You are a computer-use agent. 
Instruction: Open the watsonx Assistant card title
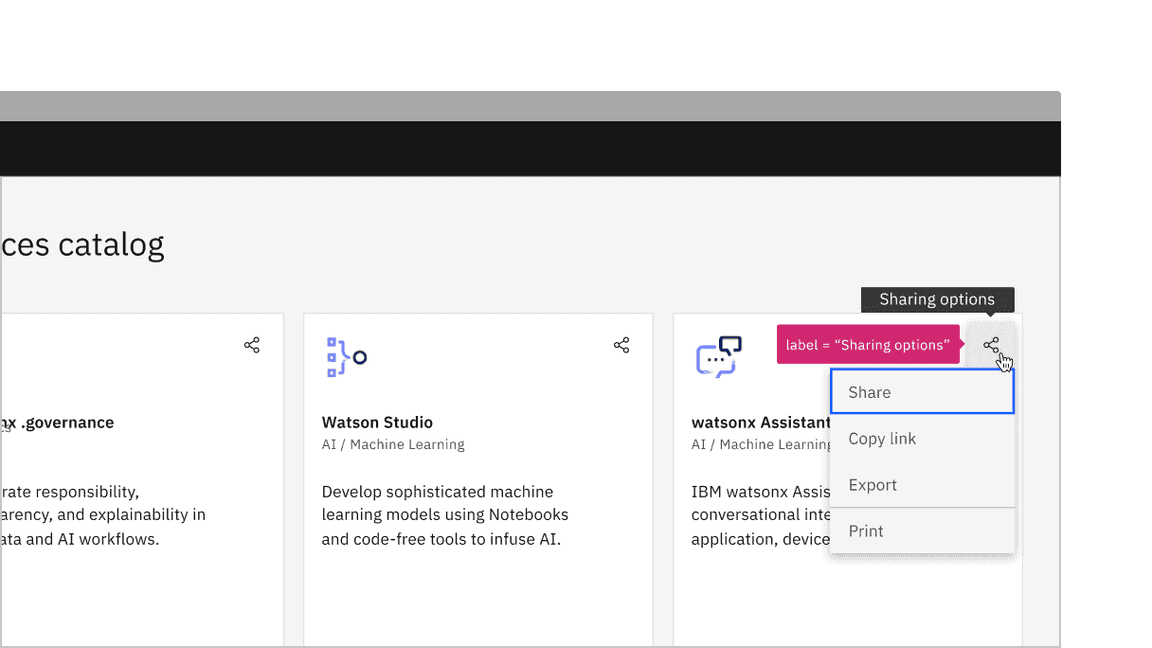tap(759, 422)
